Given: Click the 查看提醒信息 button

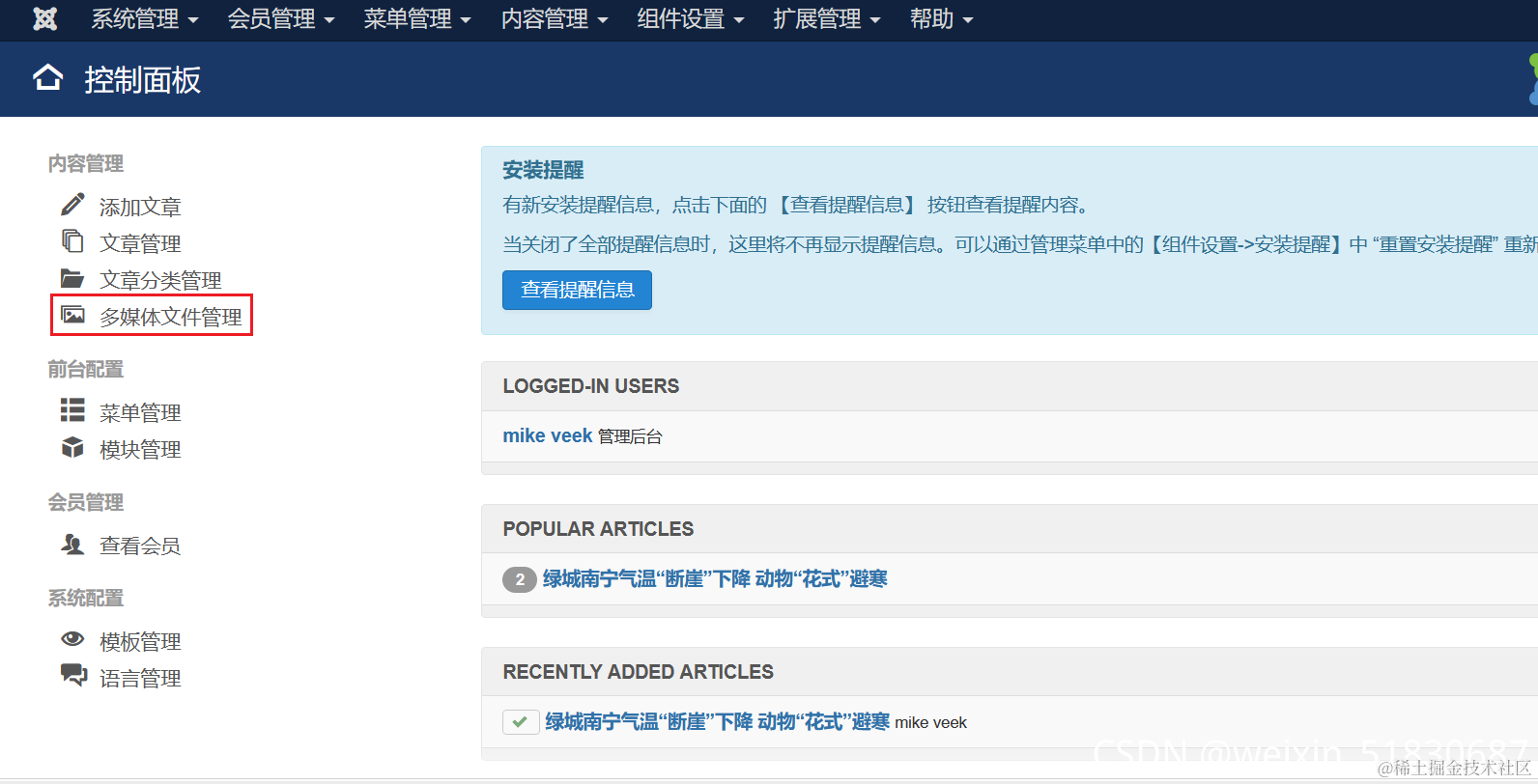Looking at the screenshot, I should tap(577, 290).
